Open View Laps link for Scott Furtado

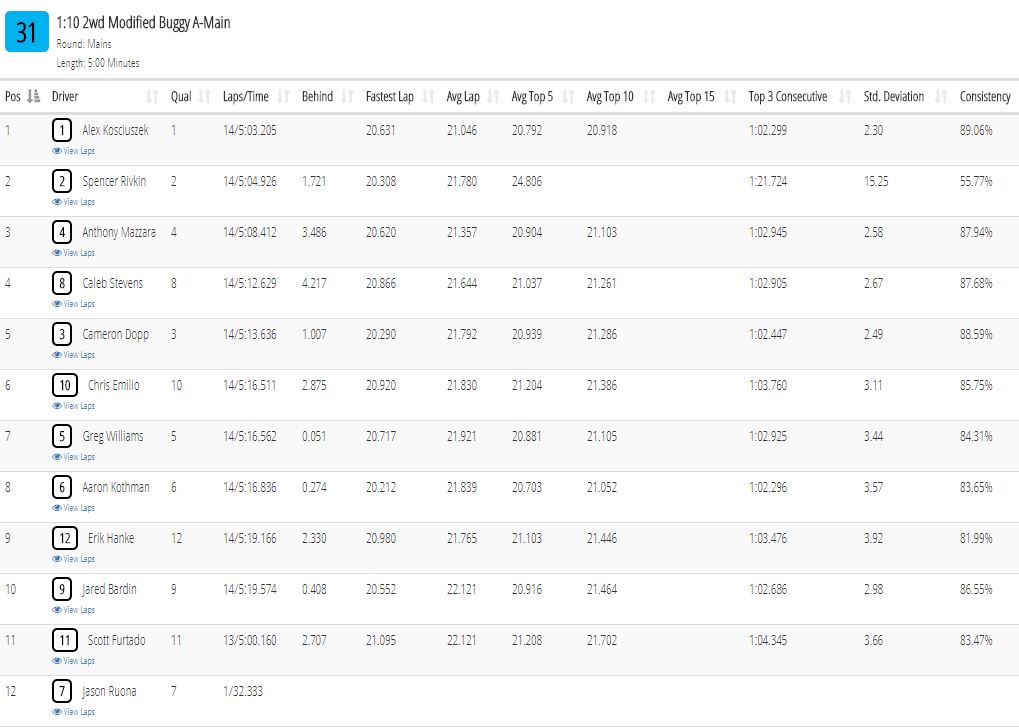tap(73, 661)
